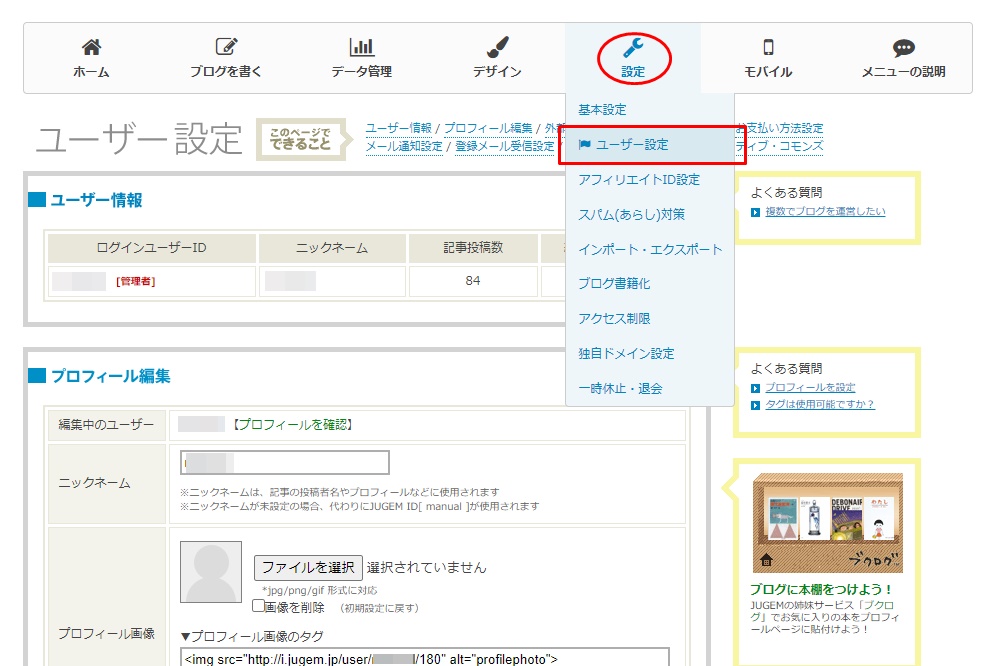Screen dimensions: 993x666
Task: Click the 記事投稿数 column header
Action: coord(473,248)
